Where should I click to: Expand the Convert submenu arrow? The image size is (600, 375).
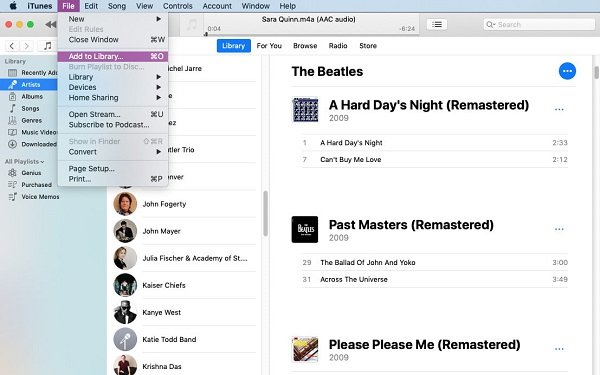tap(158, 152)
